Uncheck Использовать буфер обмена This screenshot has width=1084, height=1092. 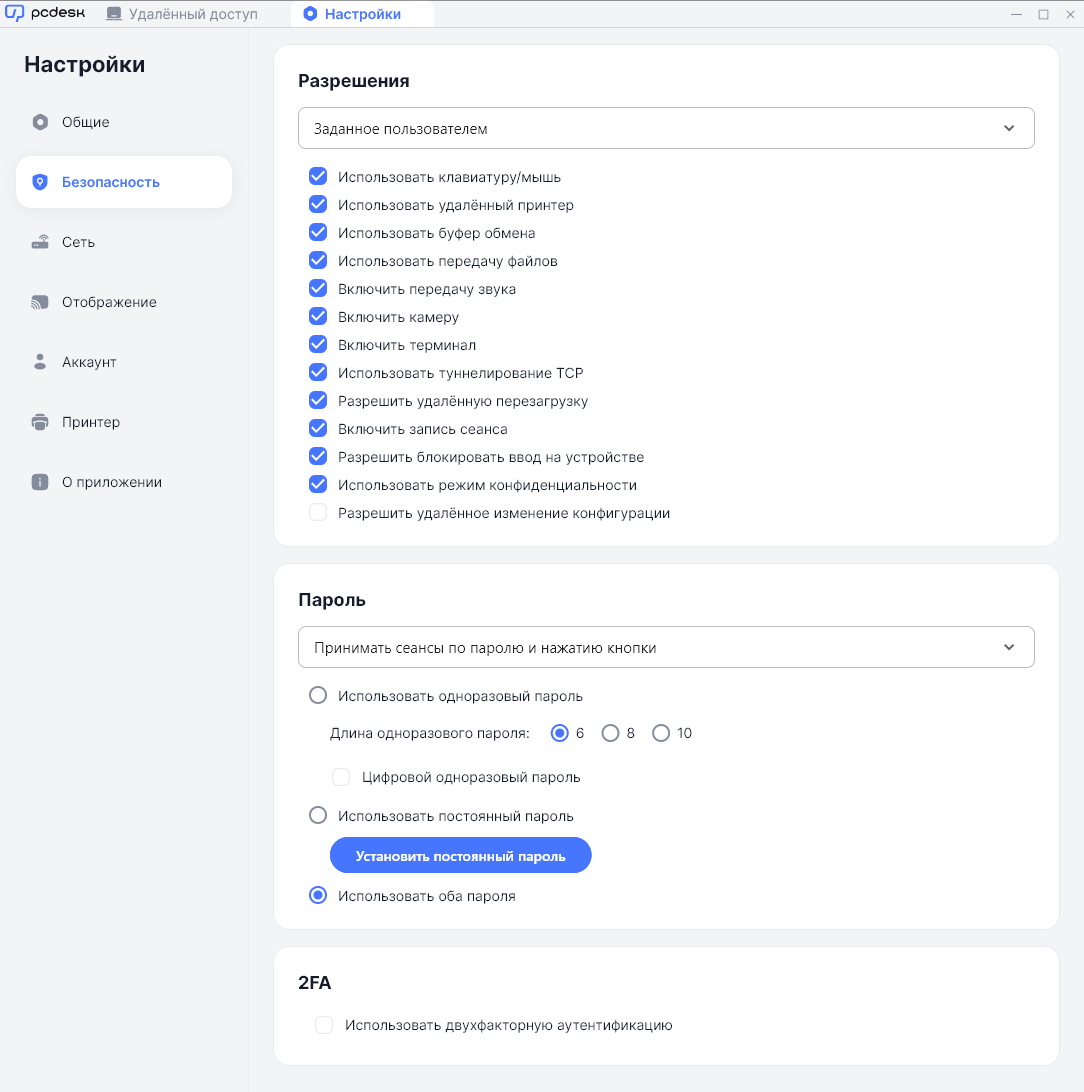318,232
